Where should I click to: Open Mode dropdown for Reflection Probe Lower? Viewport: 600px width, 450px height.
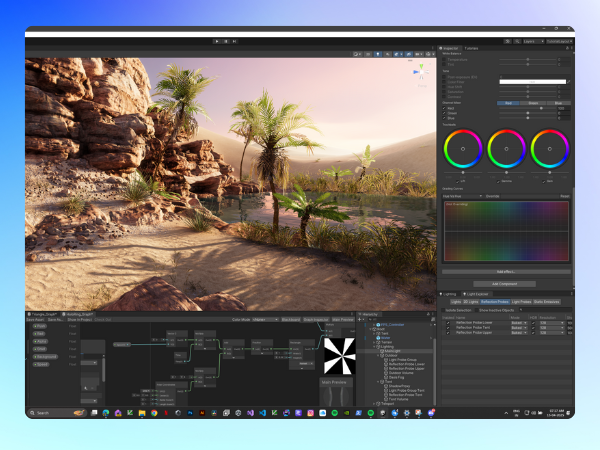(x=519, y=323)
